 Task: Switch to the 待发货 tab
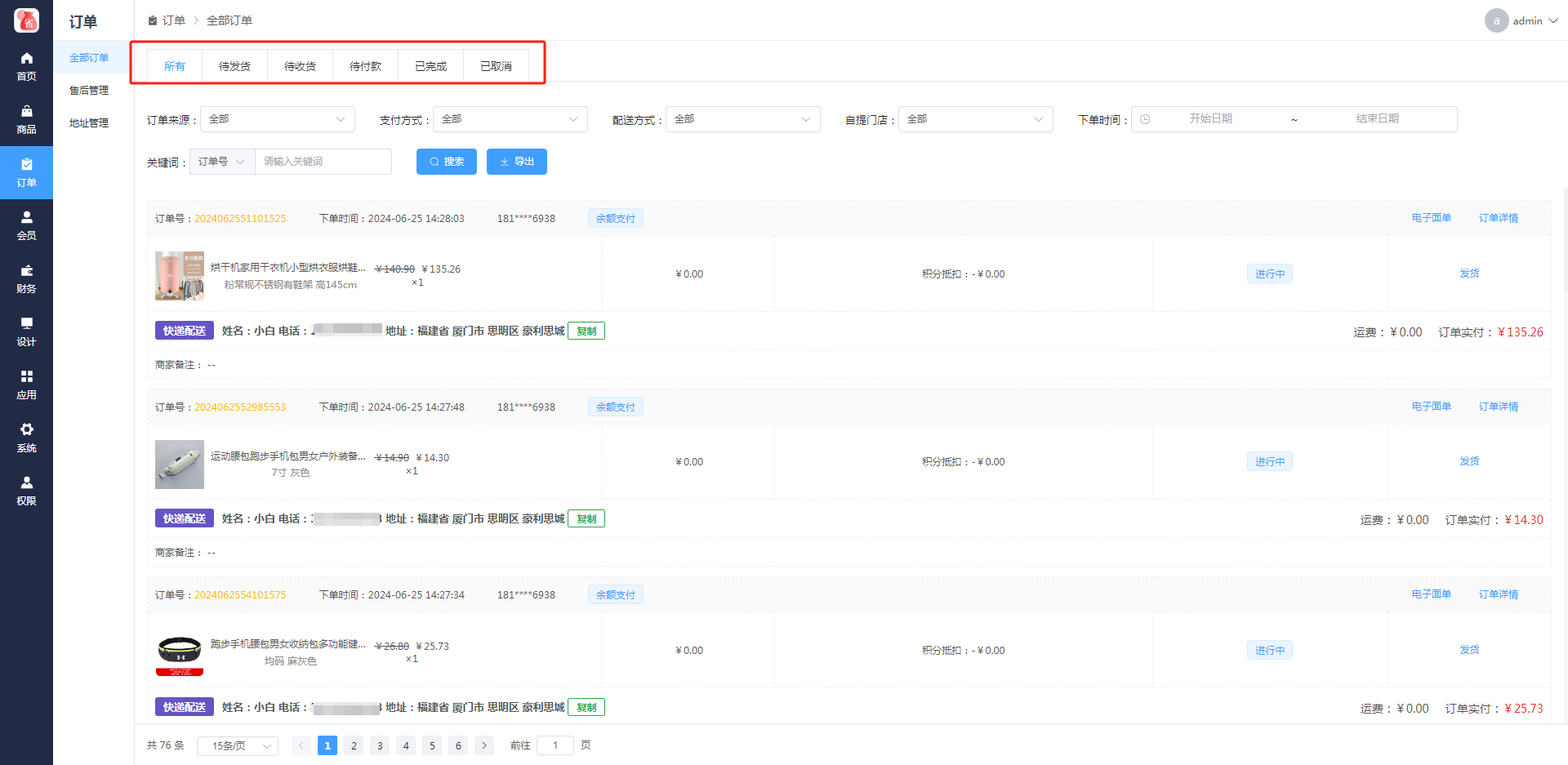point(234,66)
